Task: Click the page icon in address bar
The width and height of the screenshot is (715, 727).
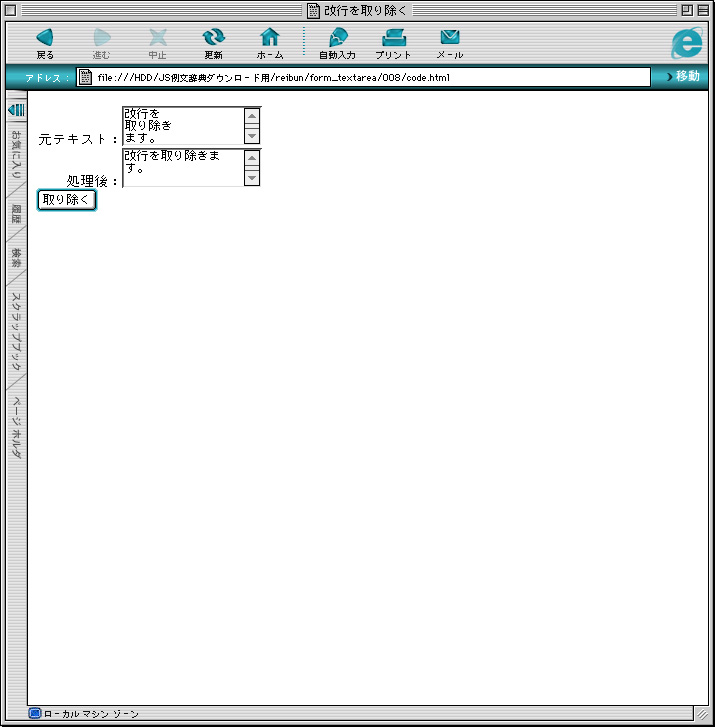Action: coord(85,77)
